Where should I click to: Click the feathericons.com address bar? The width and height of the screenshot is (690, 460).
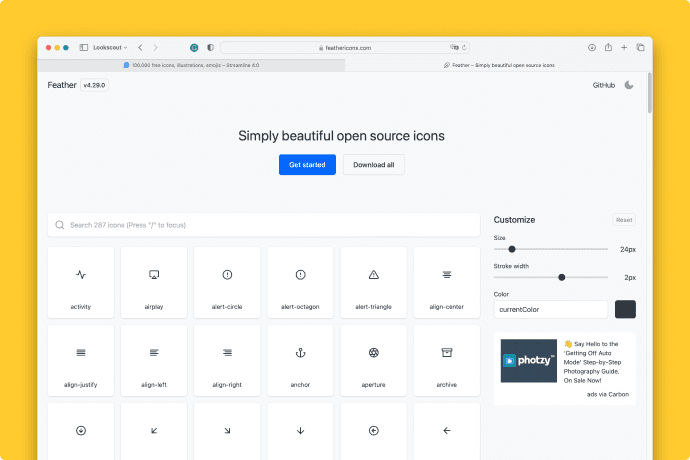point(345,48)
